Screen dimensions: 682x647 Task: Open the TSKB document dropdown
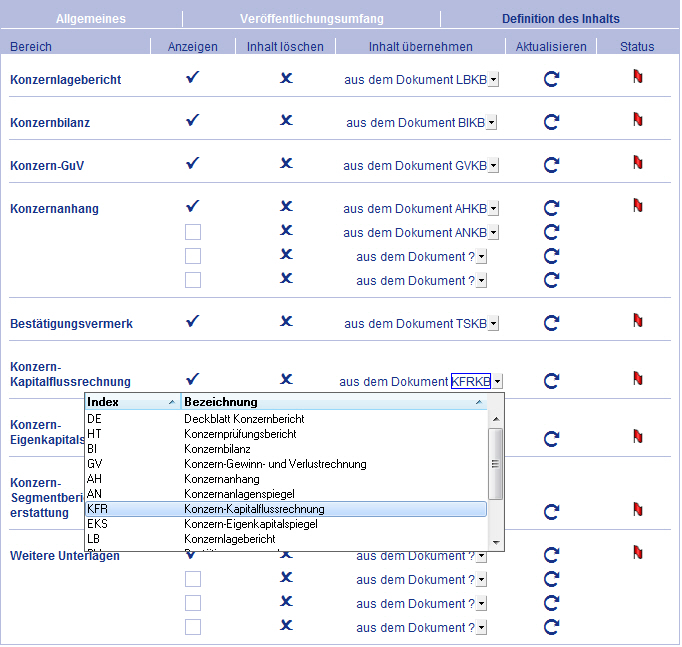pyautogui.click(x=493, y=324)
